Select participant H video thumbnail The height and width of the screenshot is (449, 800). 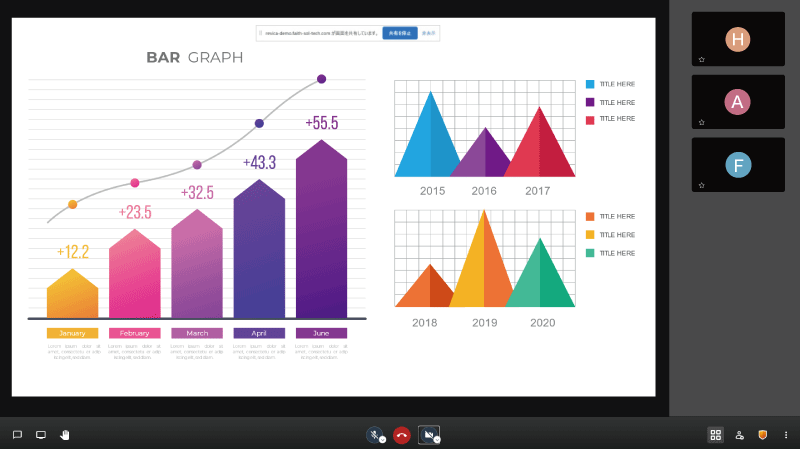(738, 39)
